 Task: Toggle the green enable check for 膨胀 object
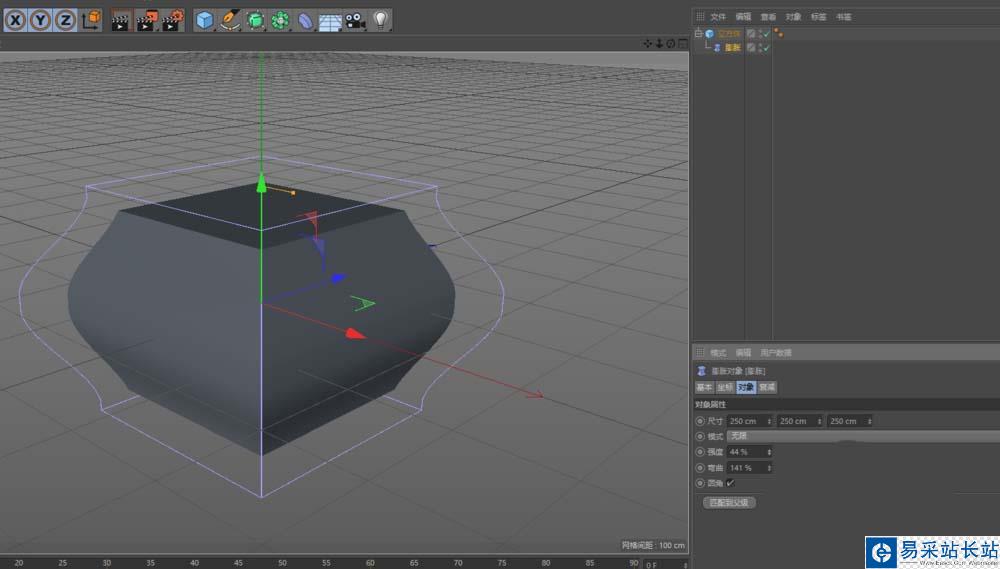click(766, 47)
